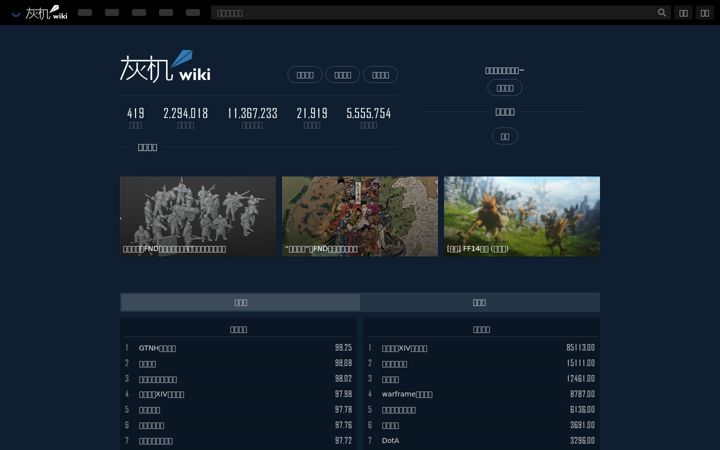Open the gray soldier figurines thumbnail
Image resolution: width=720 pixels, height=450 pixels.
[x=198, y=216]
